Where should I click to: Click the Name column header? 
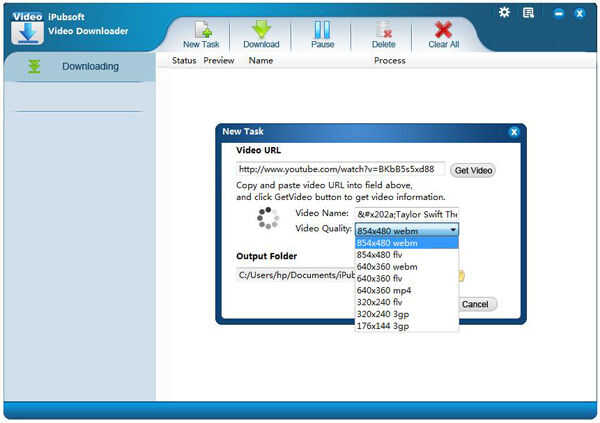coord(261,60)
